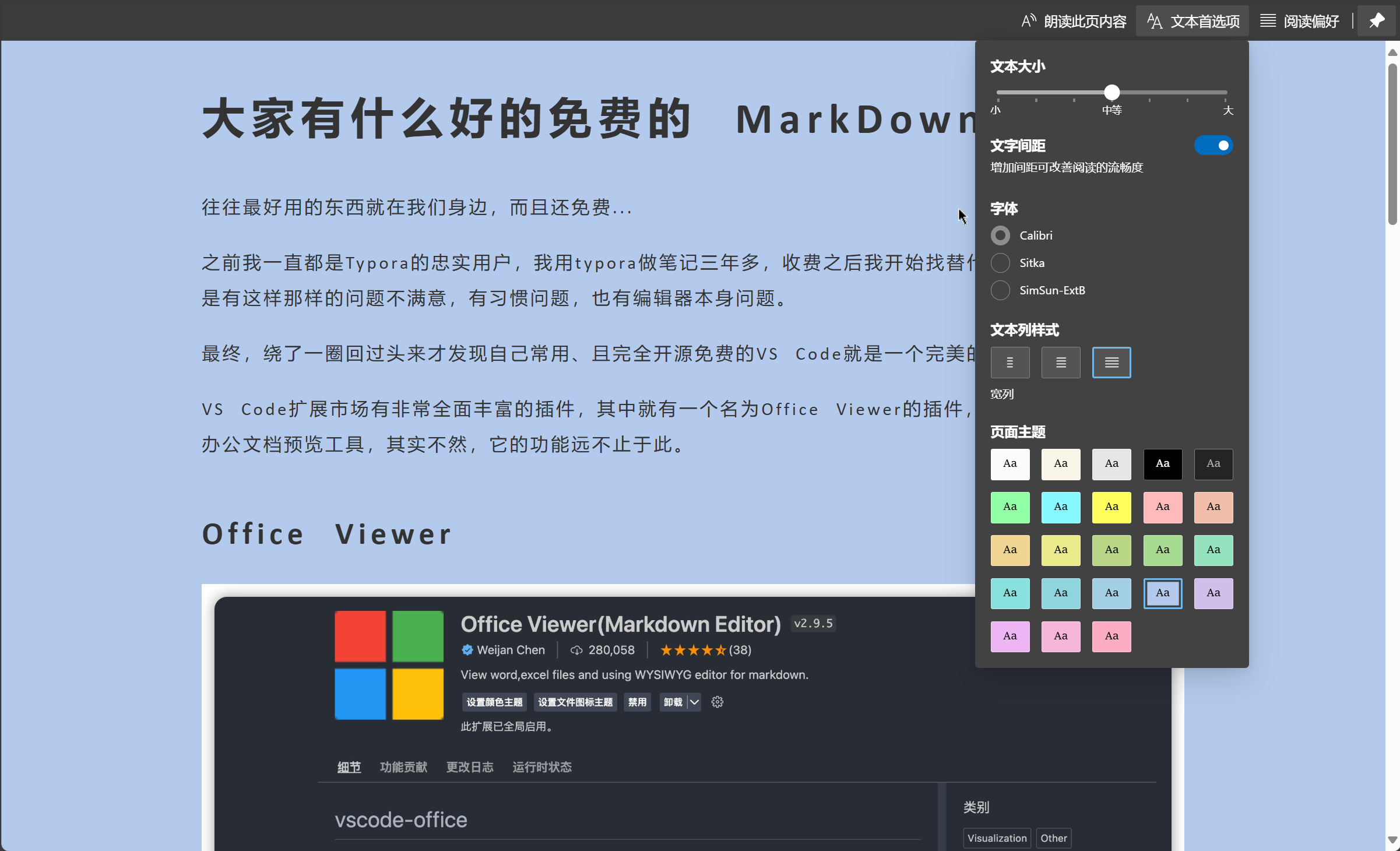This screenshot has height=851, width=1400.
Task: Click the Read aloud (朗读此页内容) button
Action: click(x=1074, y=21)
